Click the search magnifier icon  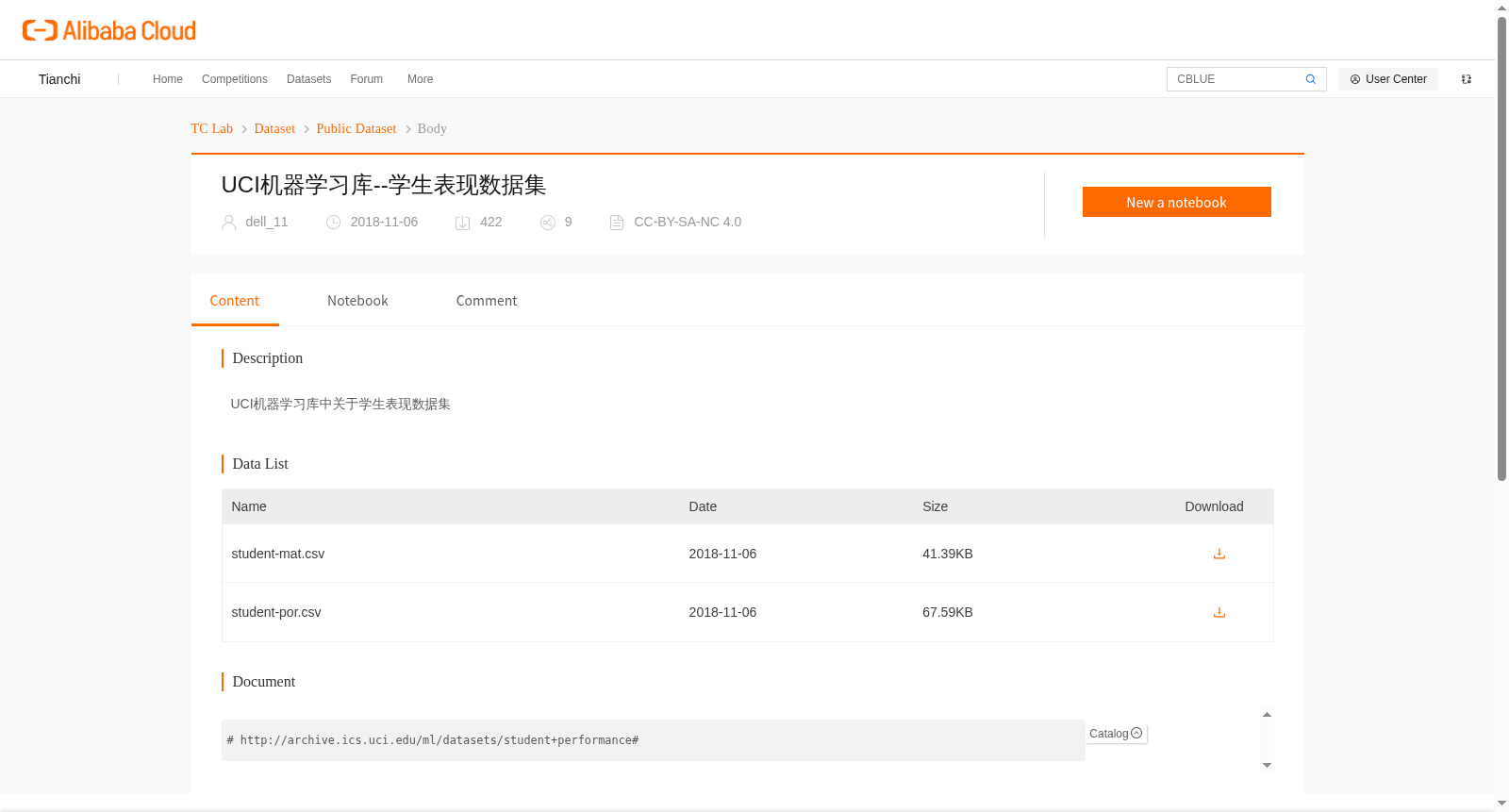pyautogui.click(x=1311, y=79)
